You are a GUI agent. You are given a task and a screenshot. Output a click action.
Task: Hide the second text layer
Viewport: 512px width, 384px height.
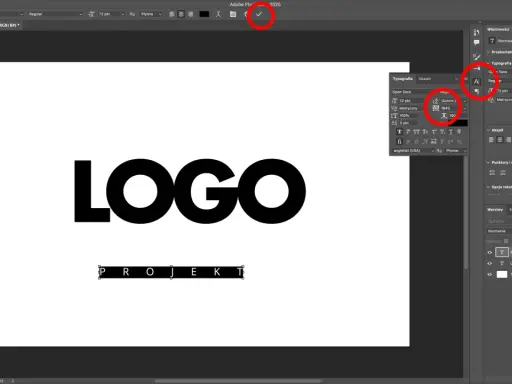[490, 263]
